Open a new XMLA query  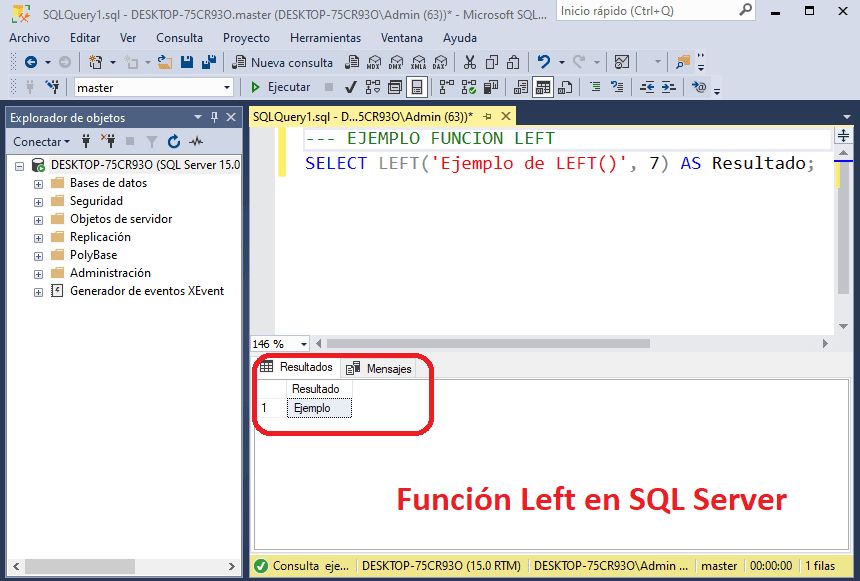418,63
